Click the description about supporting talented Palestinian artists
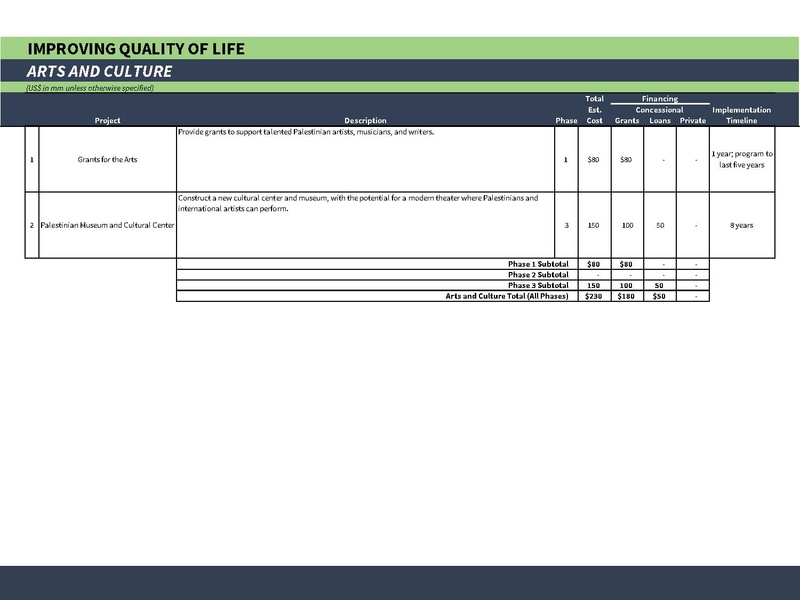The image size is (800, 600). coord(306,133)
